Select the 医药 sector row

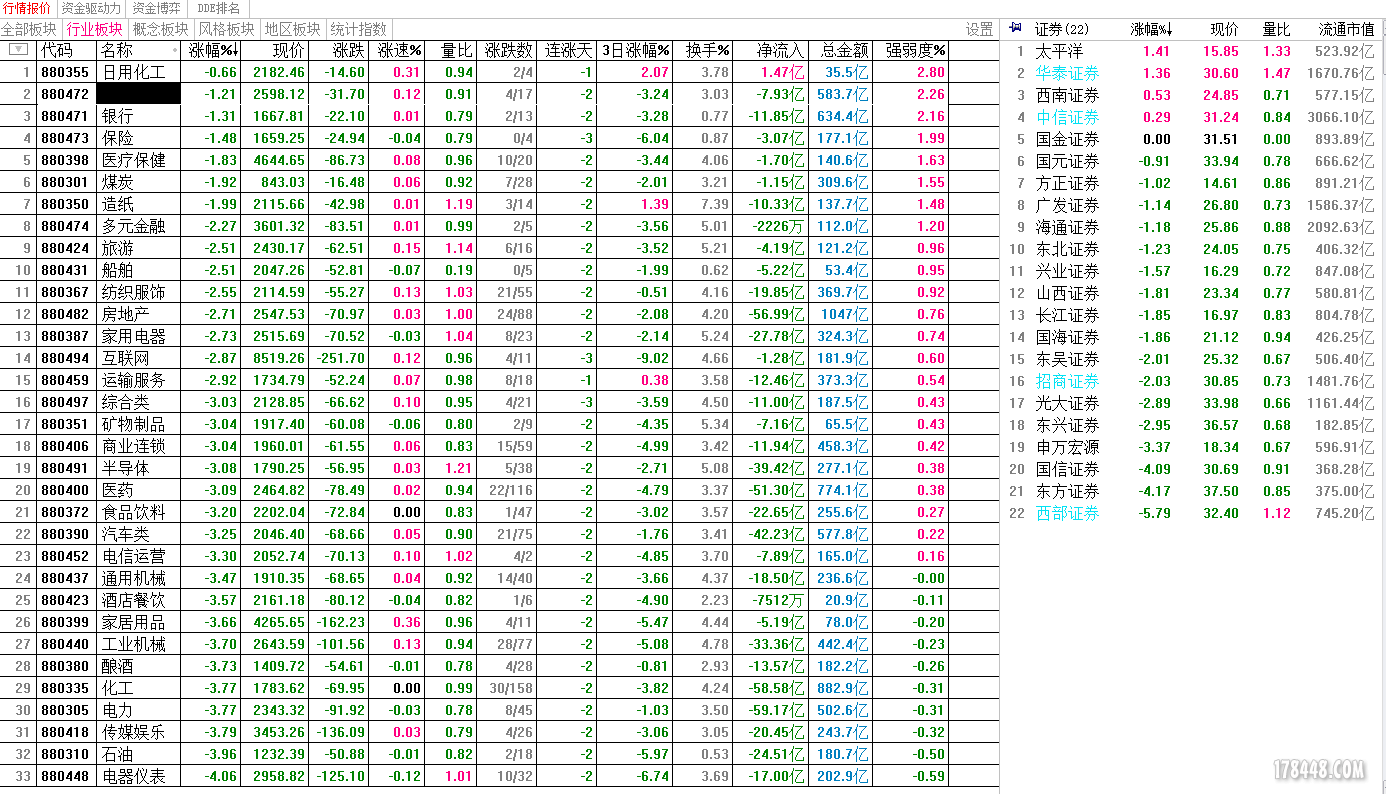pyautogui.click(x=500, y=490)
